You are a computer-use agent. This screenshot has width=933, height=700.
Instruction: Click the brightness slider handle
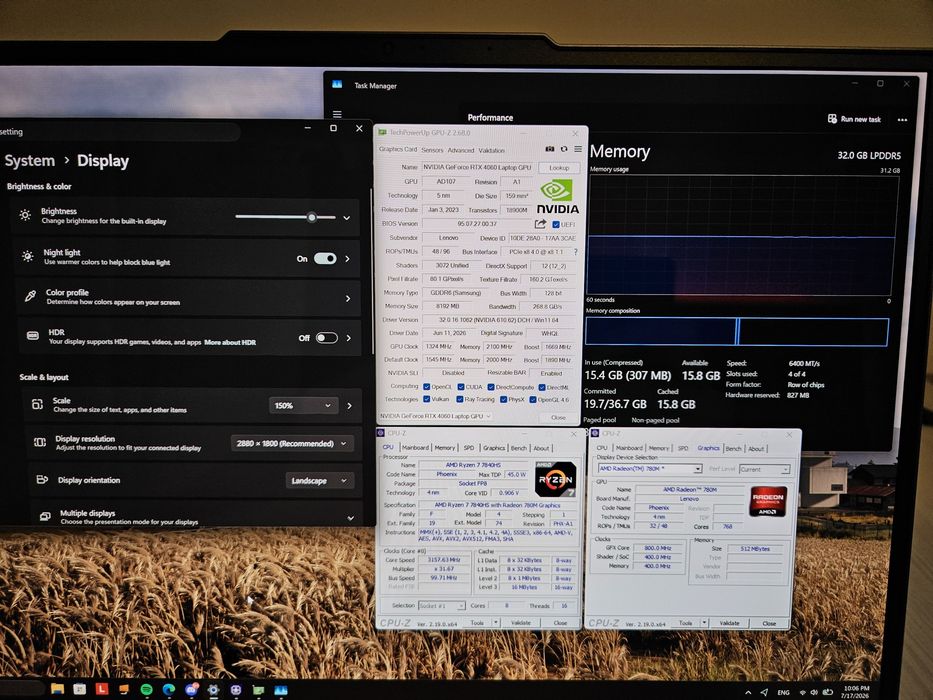(312, 217)
